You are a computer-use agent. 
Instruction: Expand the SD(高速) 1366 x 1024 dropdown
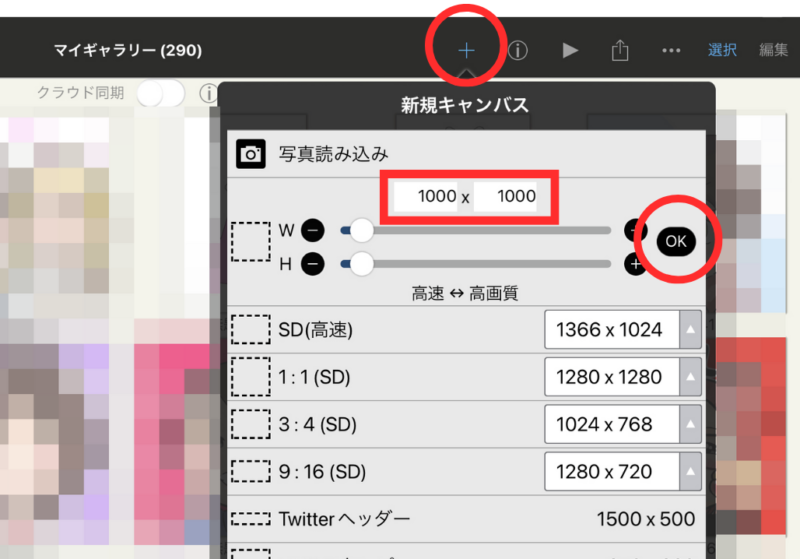coord(691,329)
